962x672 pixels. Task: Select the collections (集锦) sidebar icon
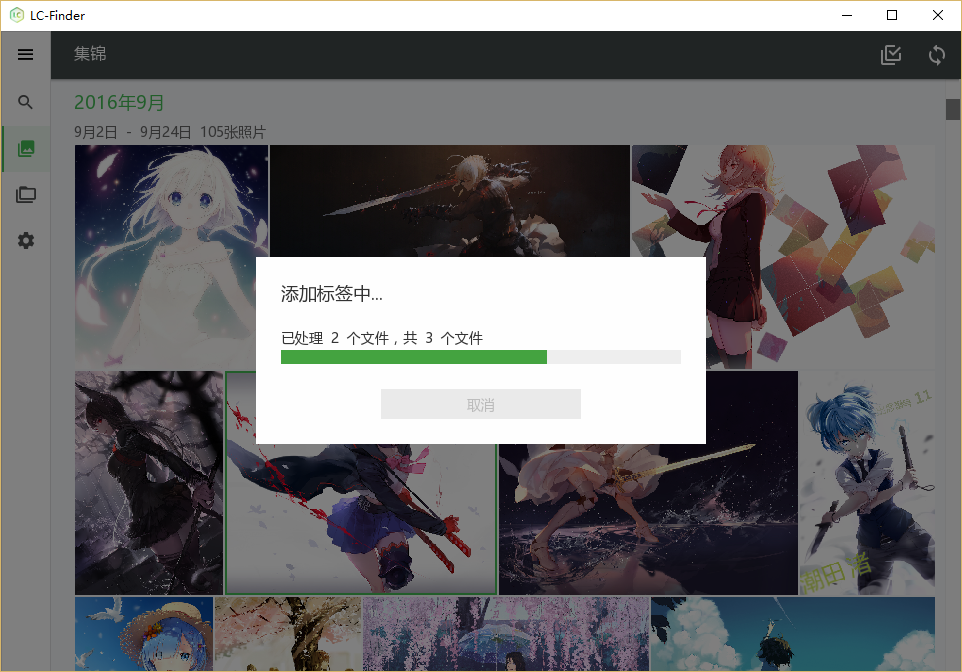click(26, 149)
